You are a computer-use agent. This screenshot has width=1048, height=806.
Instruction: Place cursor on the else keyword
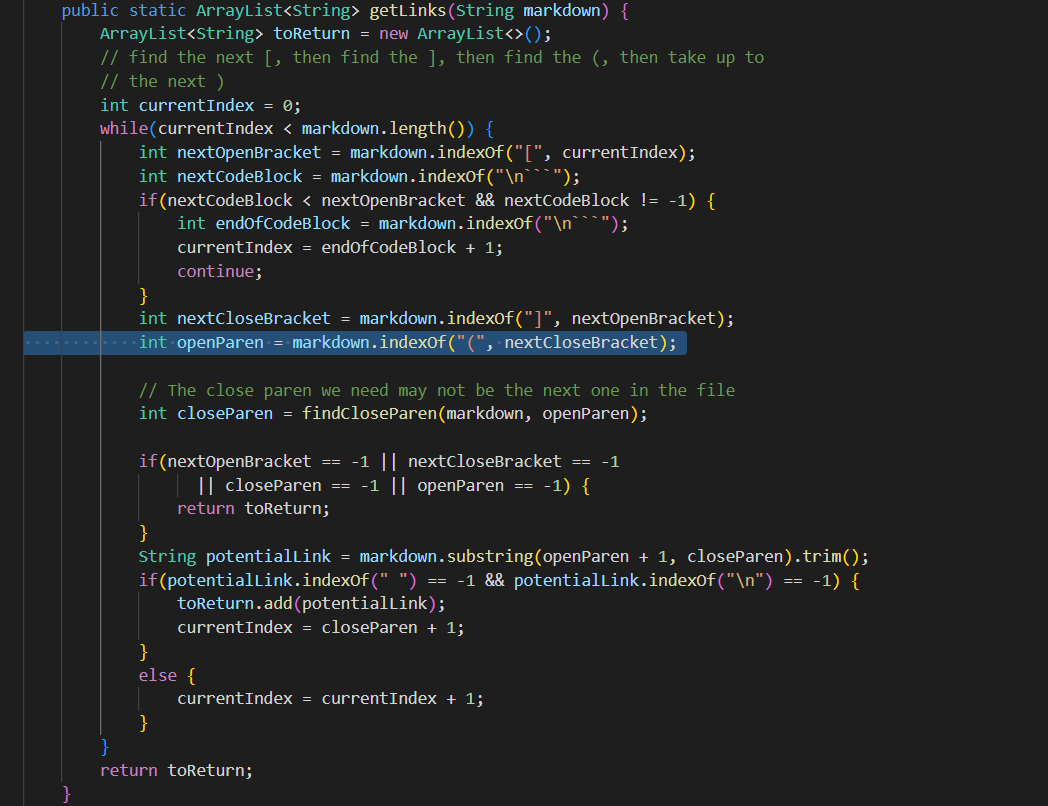[157, 675]
